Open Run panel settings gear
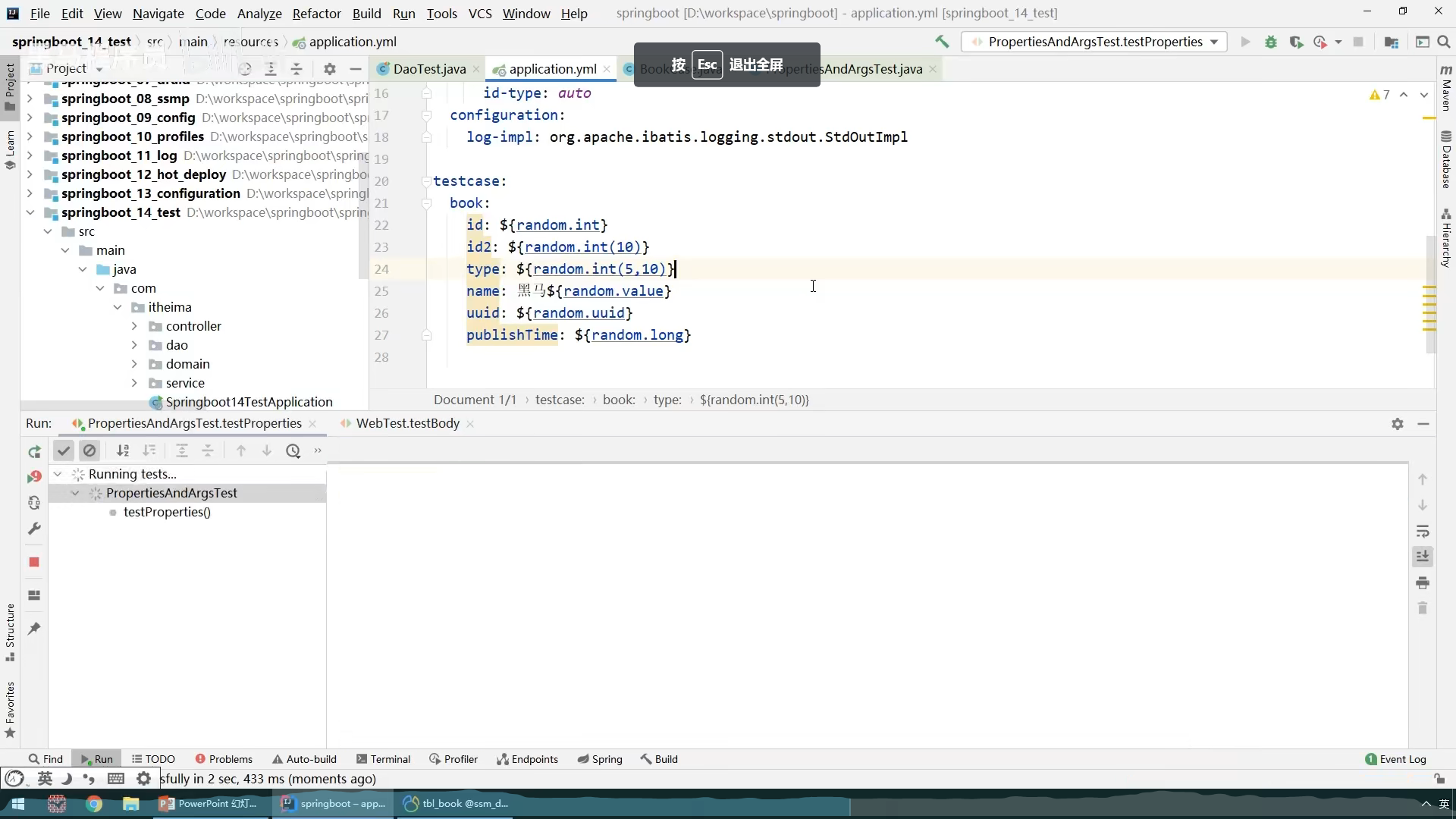Screen dimensions: 1456x819 pos(1398,424)
